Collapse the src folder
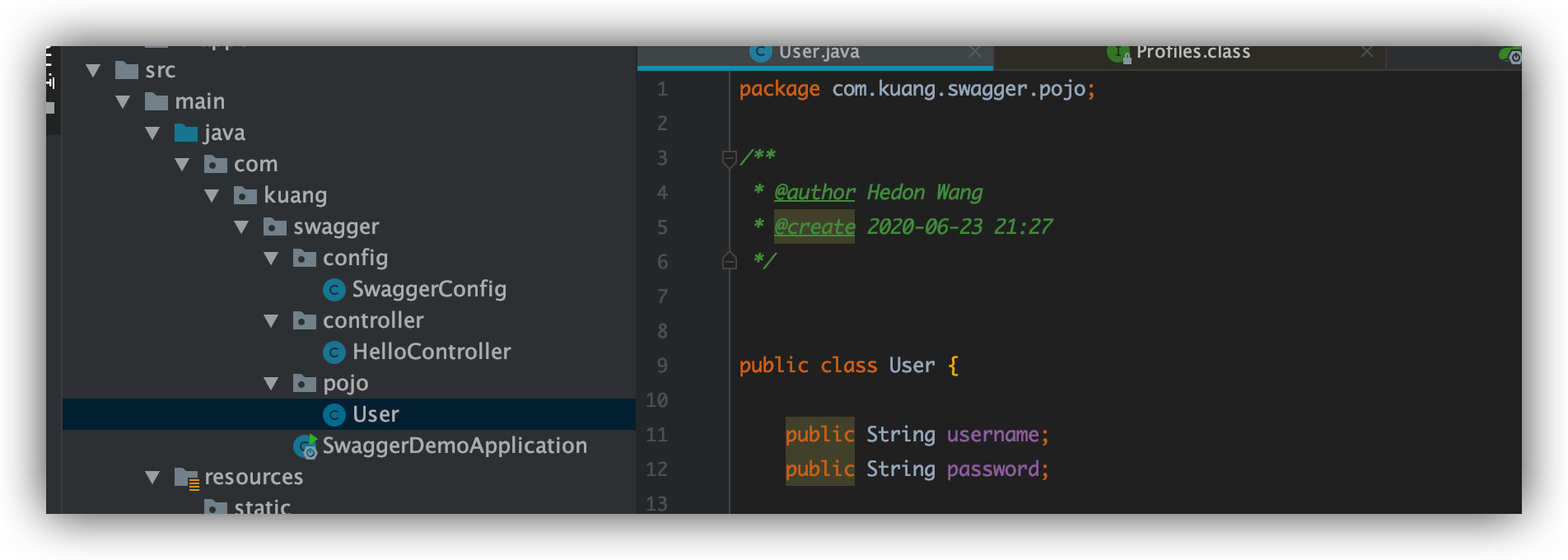 [93, 71]
